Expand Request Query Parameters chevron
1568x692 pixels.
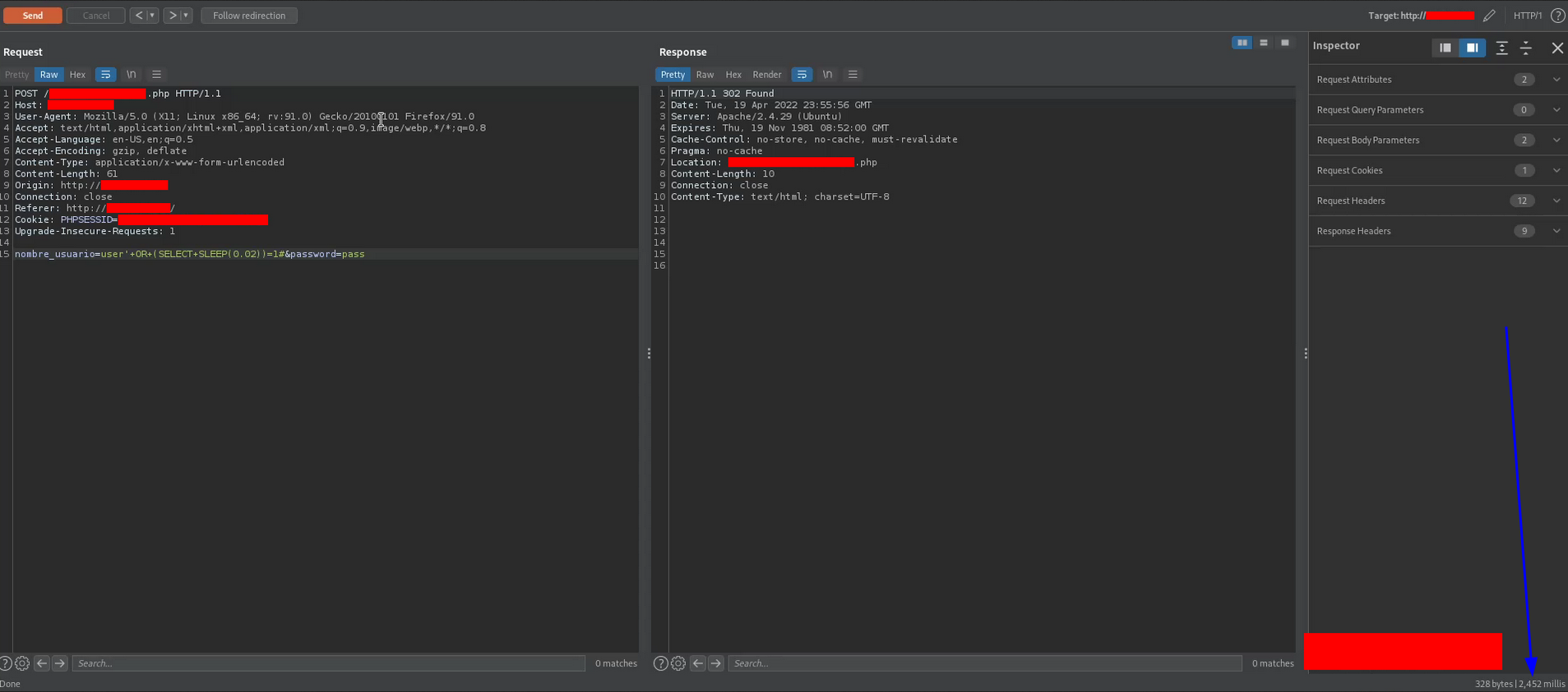(x=1556, y=110)
